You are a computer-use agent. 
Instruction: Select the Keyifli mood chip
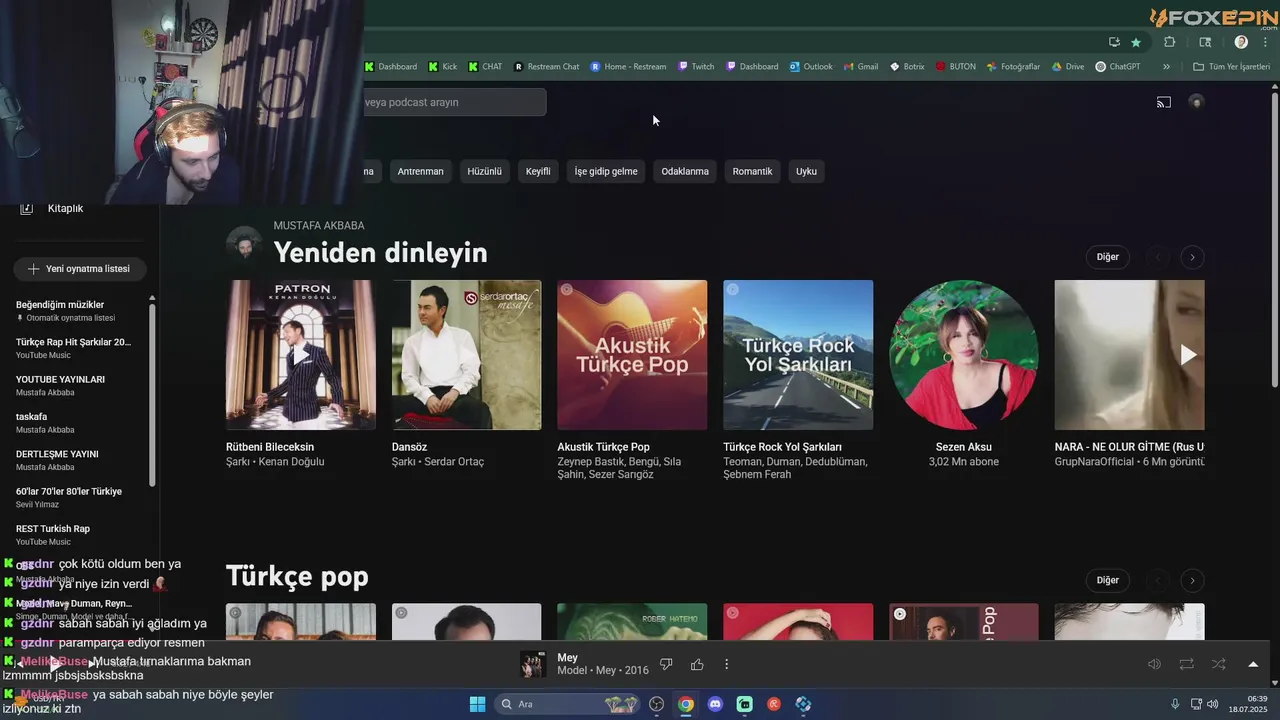(538, 171)
